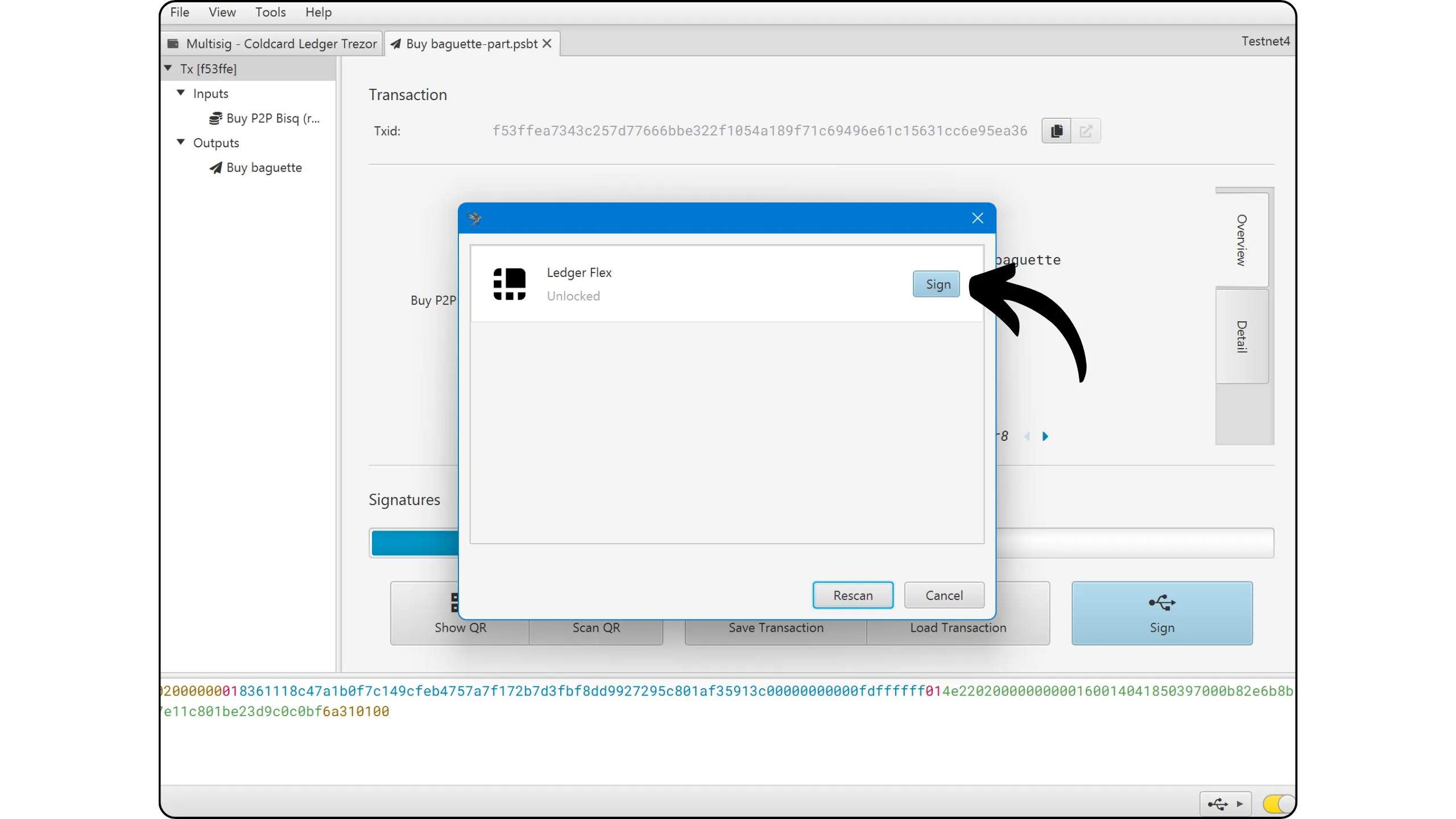Click the open in block explorer icon
This screenshot has width=1456, height=819.
tap(1086, 131)
